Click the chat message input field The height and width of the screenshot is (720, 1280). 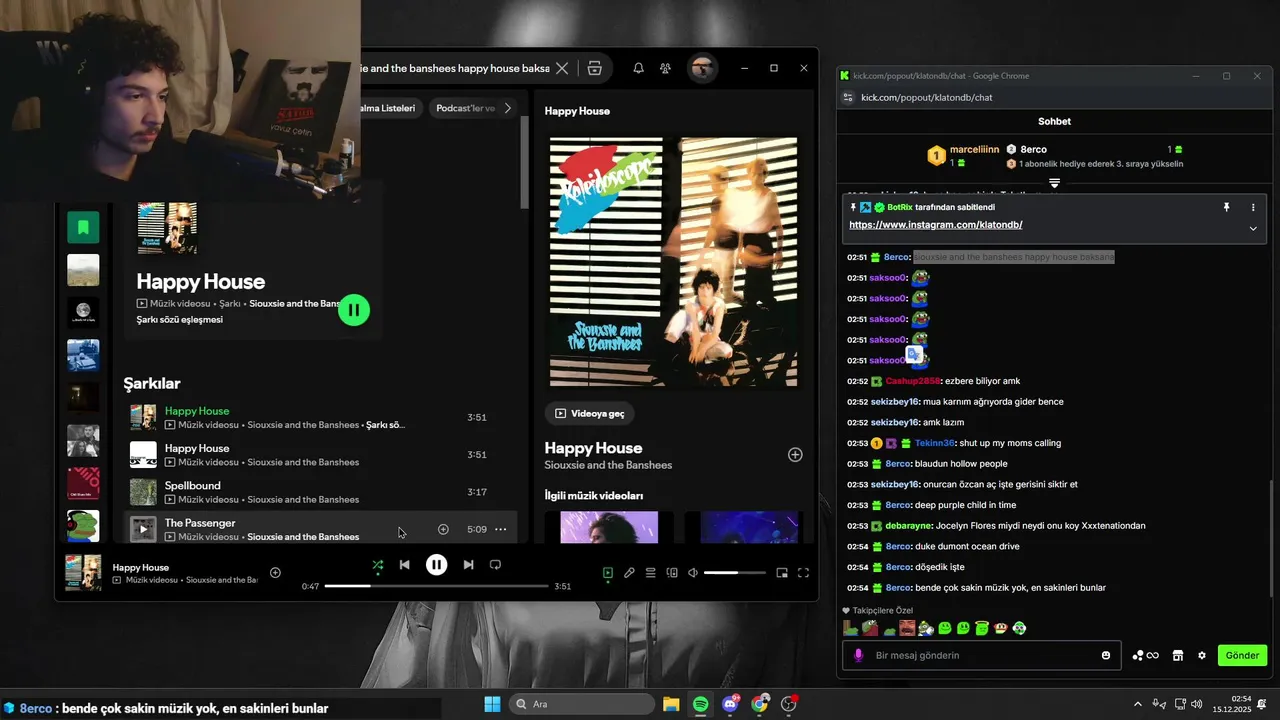[x=980, y=655]
